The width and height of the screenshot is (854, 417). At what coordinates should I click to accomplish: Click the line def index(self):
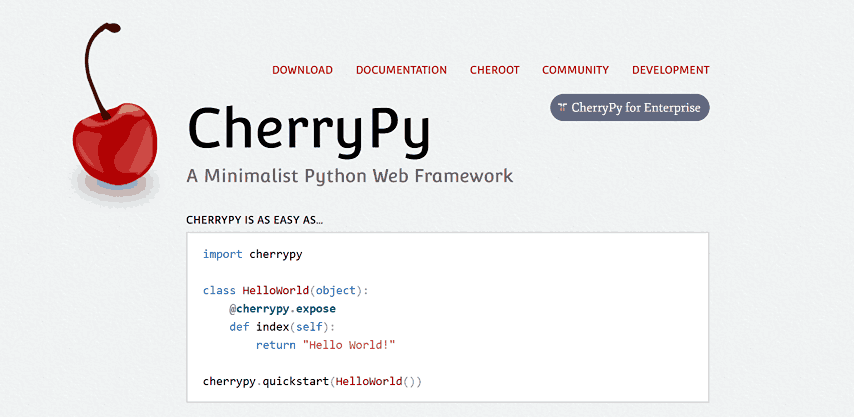tap(282, 327)
